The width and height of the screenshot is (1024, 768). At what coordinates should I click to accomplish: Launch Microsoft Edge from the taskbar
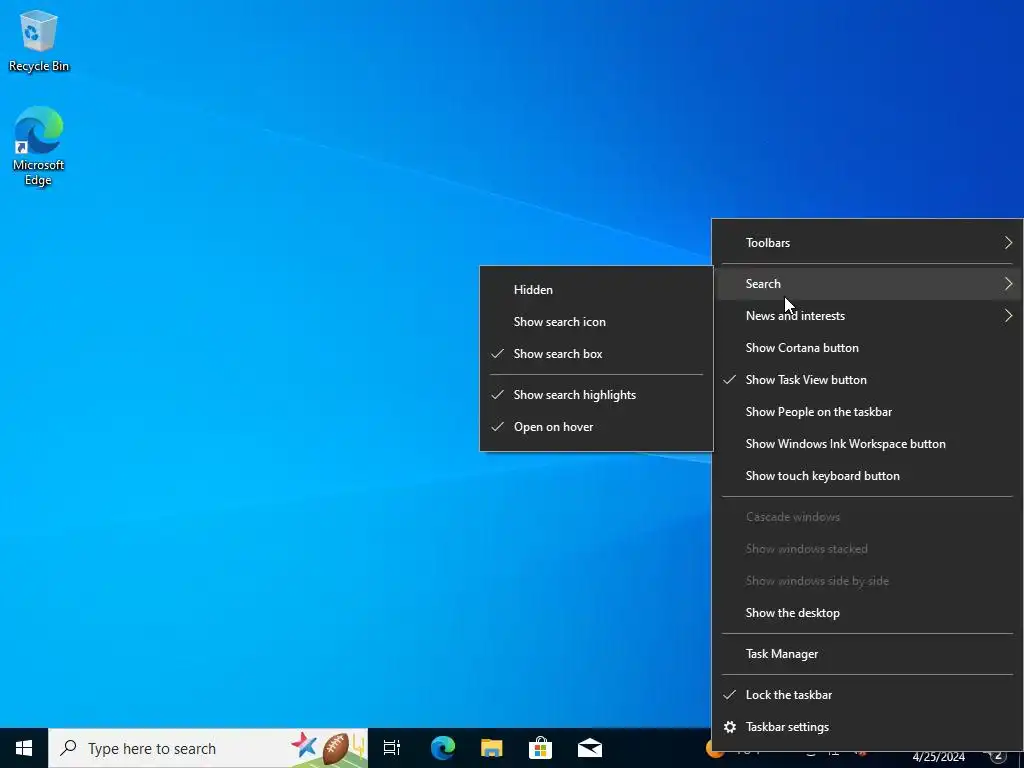point(443,748)
